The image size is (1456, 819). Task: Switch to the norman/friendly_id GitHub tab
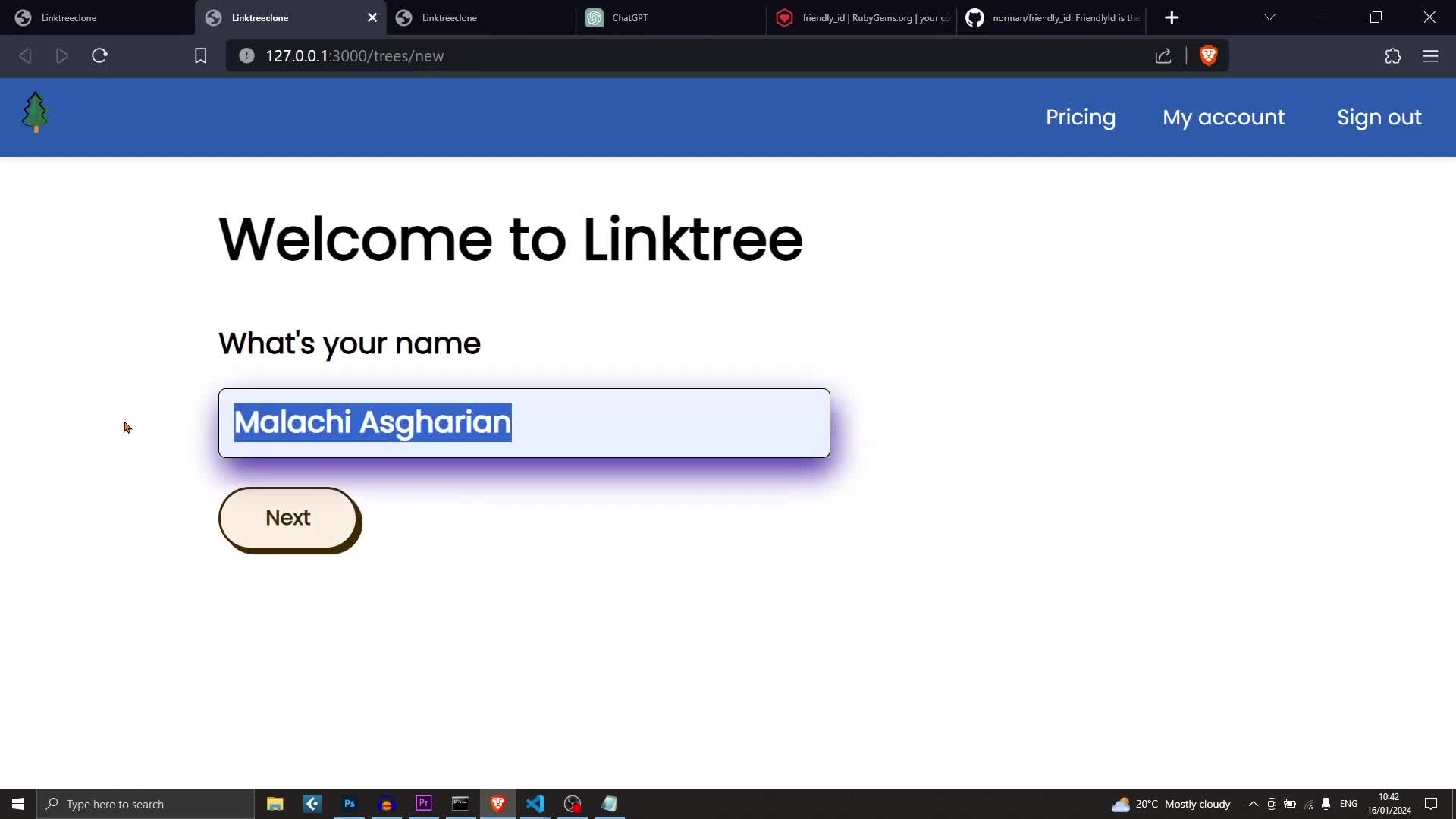(x=1054, y=17)
